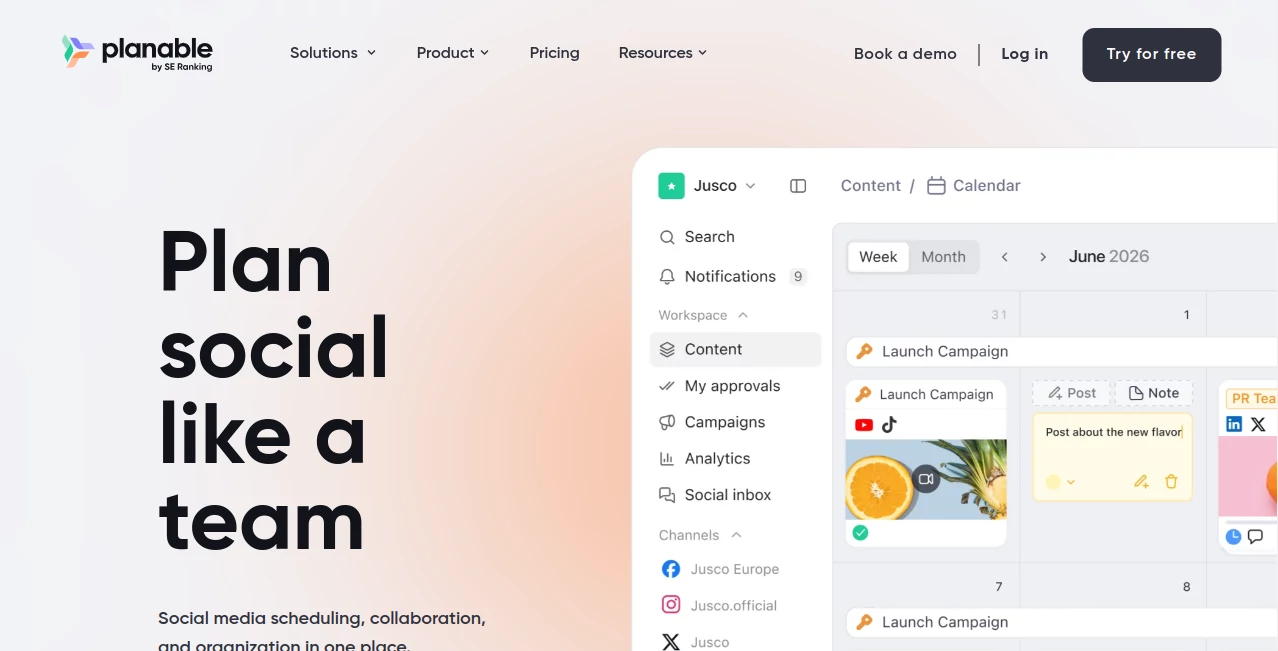Click the LinkedIn icon on PR card

point(1234,425)
